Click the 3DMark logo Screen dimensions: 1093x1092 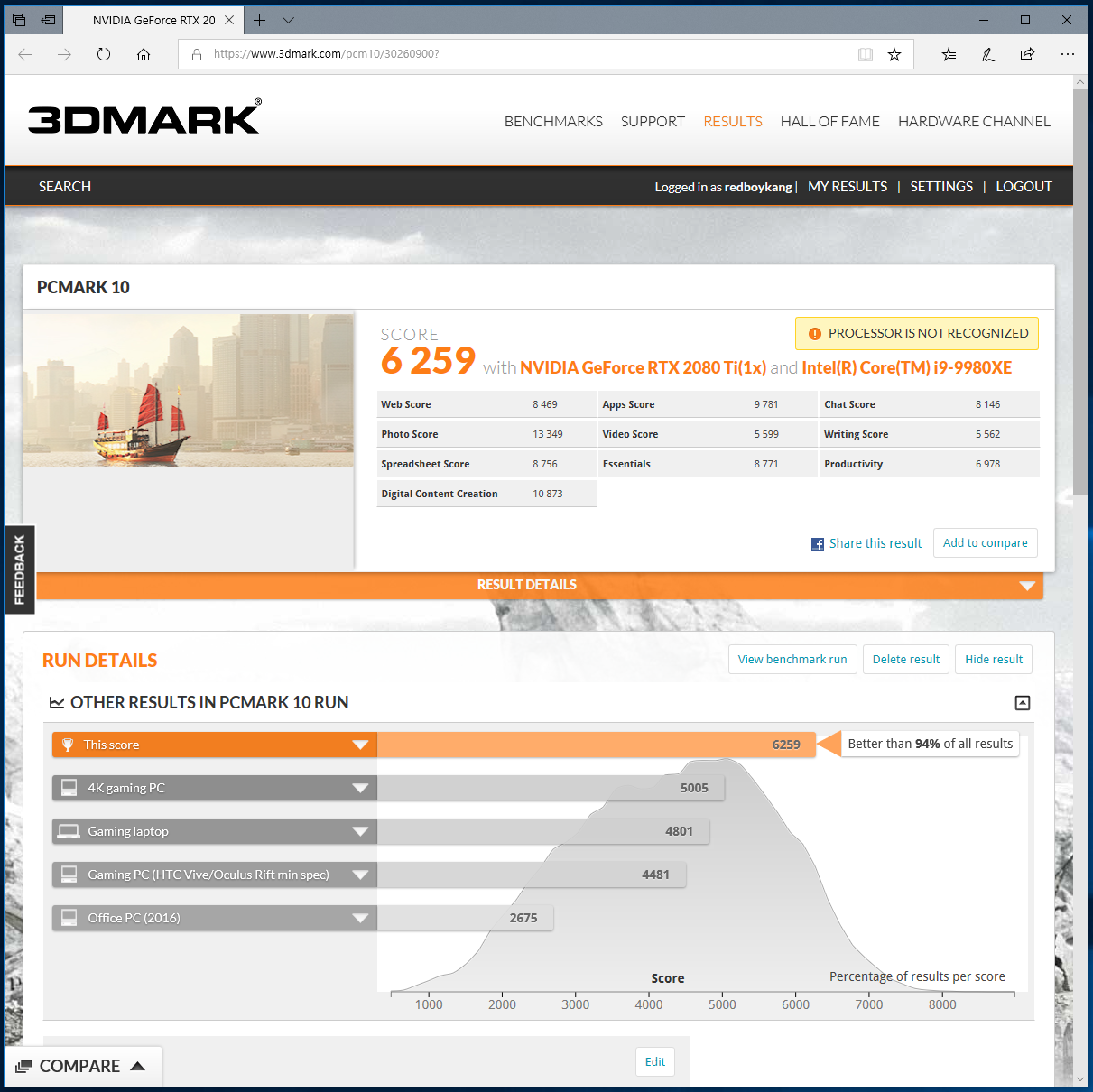click(144, 116)
